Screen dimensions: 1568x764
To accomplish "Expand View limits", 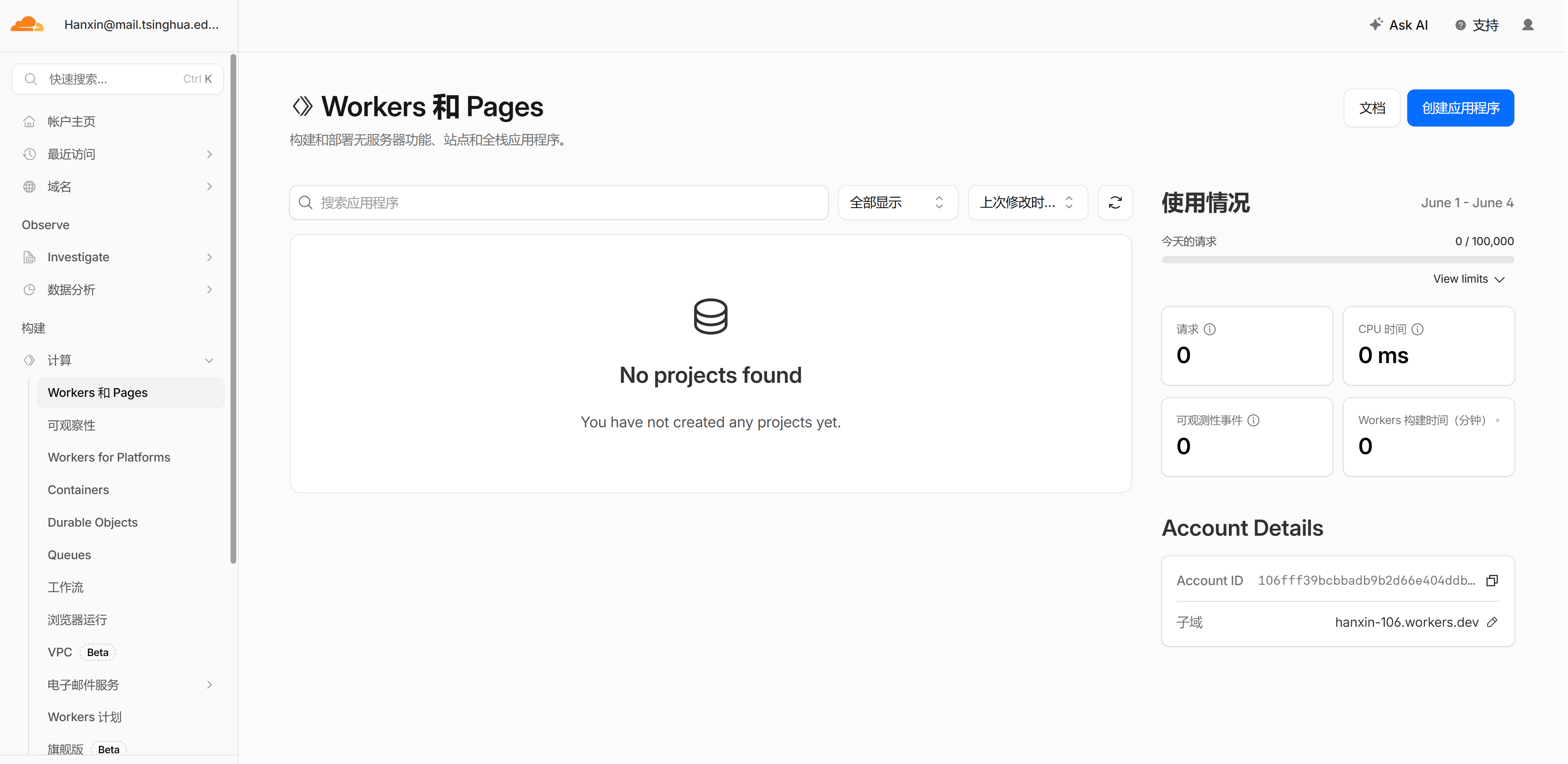I will (1469, 279).
